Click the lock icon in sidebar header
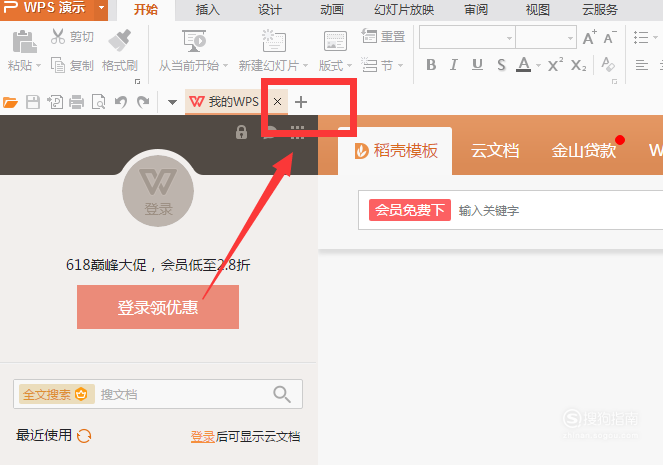 coord(241,132)
